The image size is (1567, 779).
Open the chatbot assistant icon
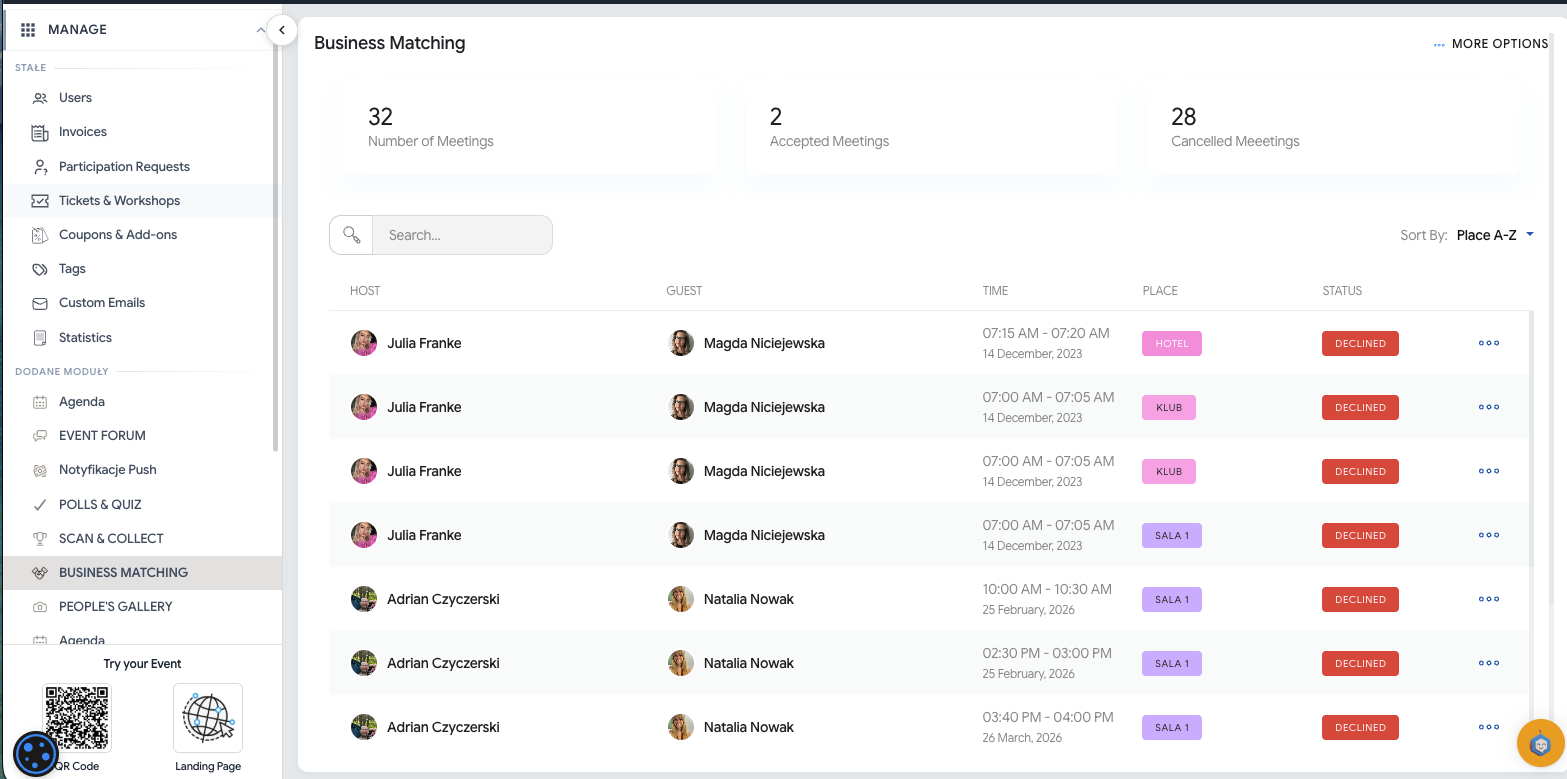coord(1540,744)
